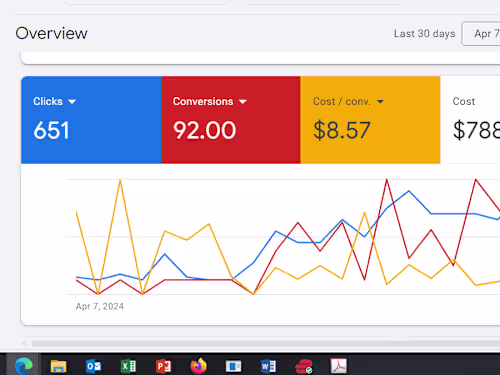Viewport: 500px width, 375px height.
Task: Open the Apr 7 date range picker
Action: pyautogui.click(x=481, y=34)
